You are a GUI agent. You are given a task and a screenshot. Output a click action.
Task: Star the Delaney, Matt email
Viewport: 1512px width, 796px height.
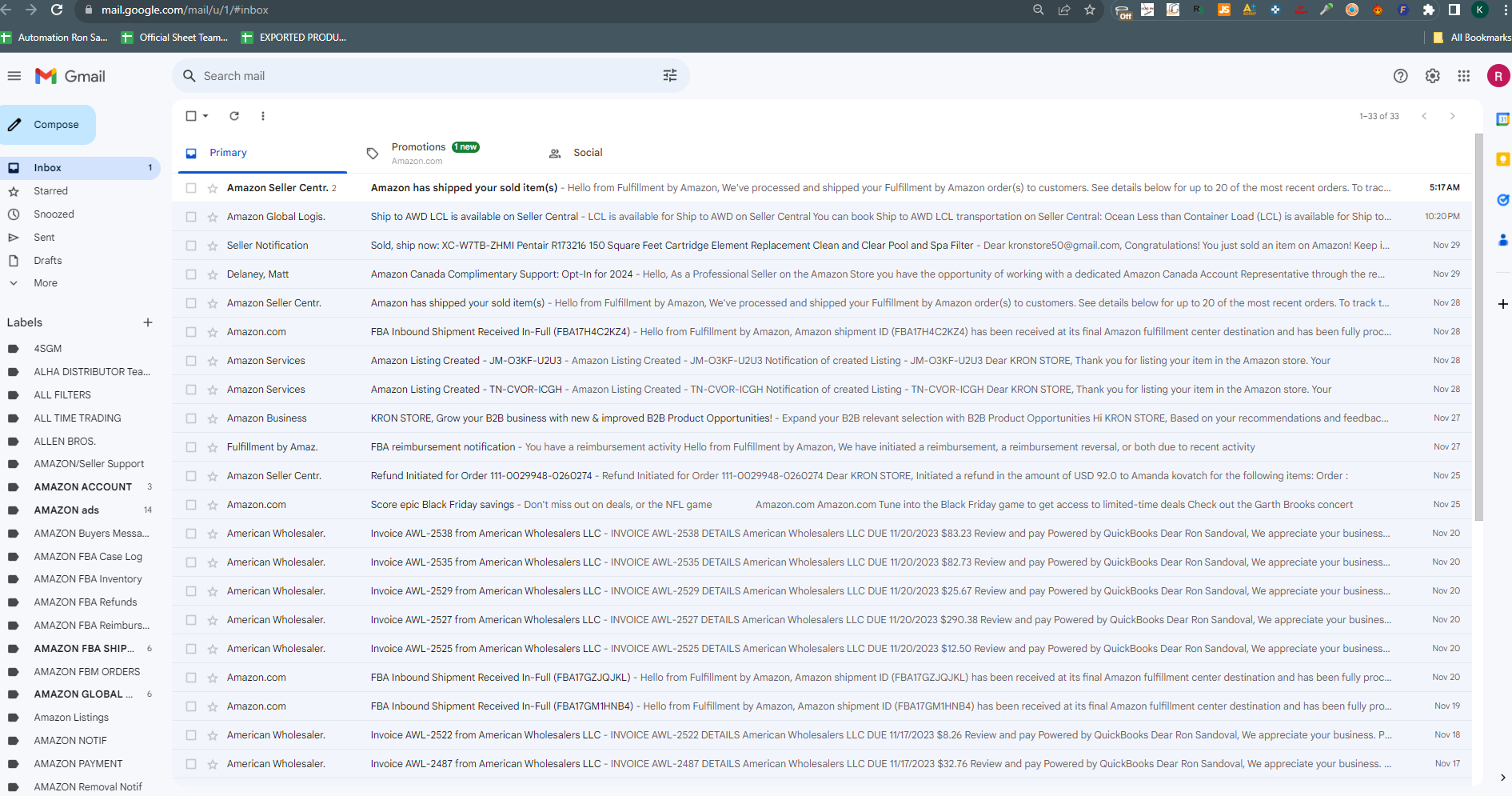pos(213,274)
